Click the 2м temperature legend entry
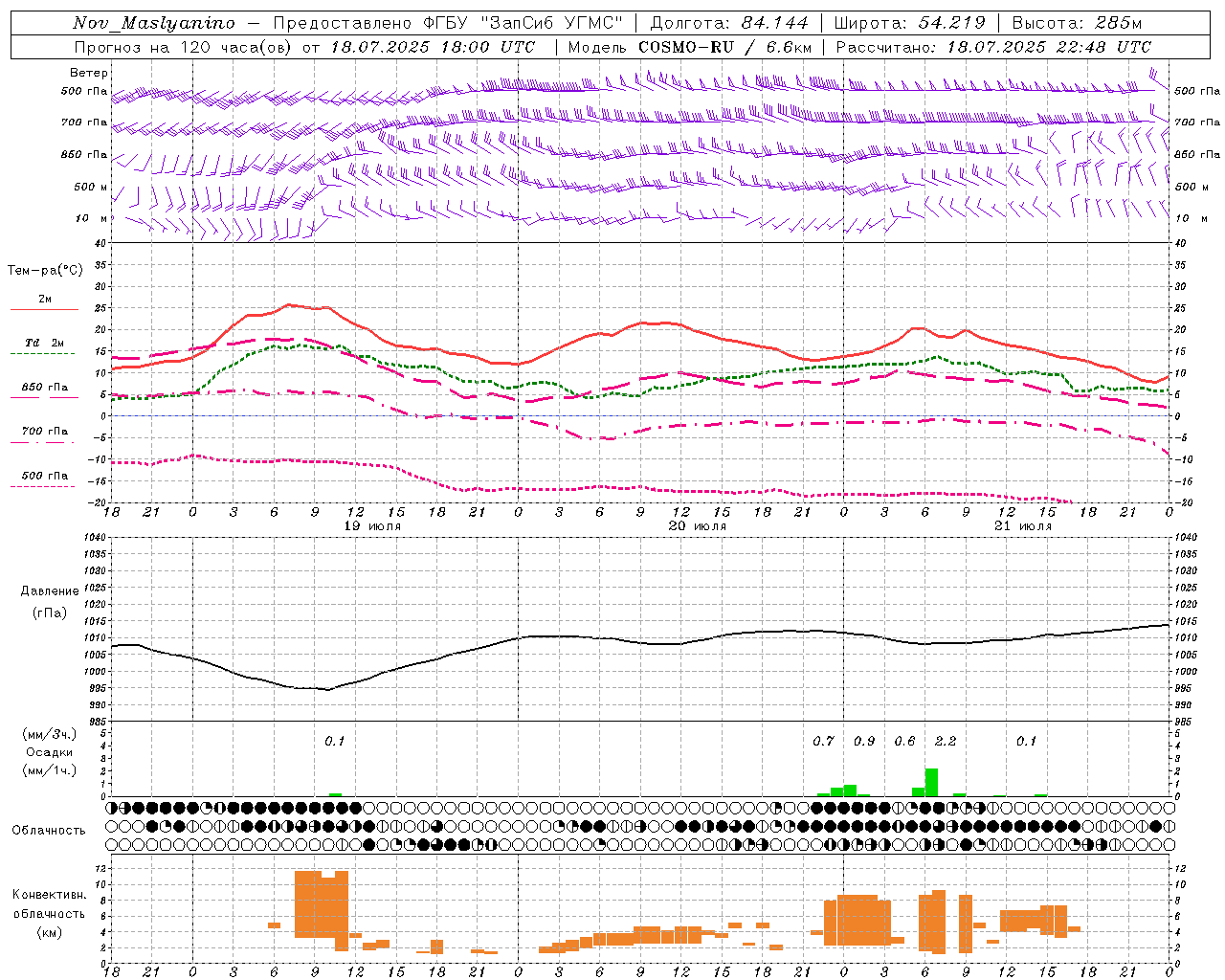1225x980 pixels. tap(45, 300)
